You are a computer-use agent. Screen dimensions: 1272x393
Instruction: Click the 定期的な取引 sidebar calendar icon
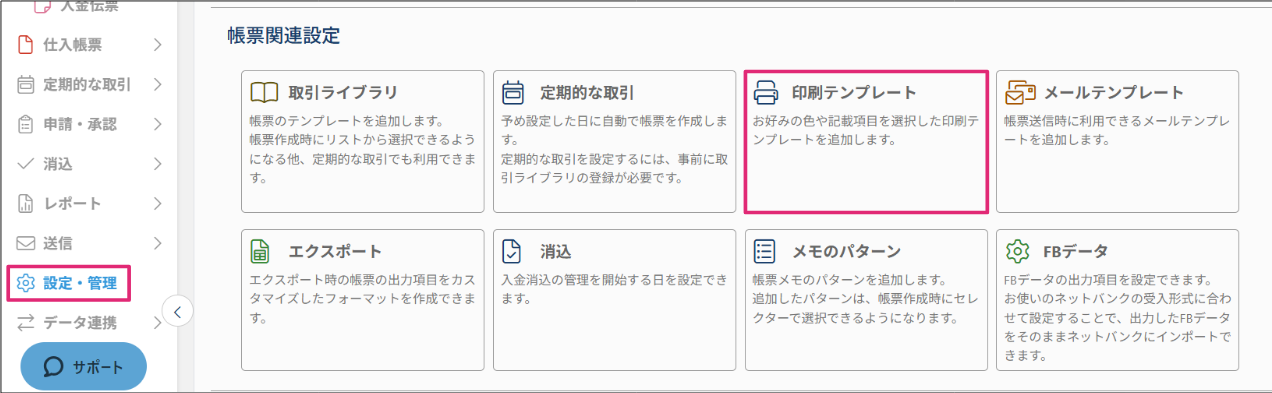coord(26,84)
